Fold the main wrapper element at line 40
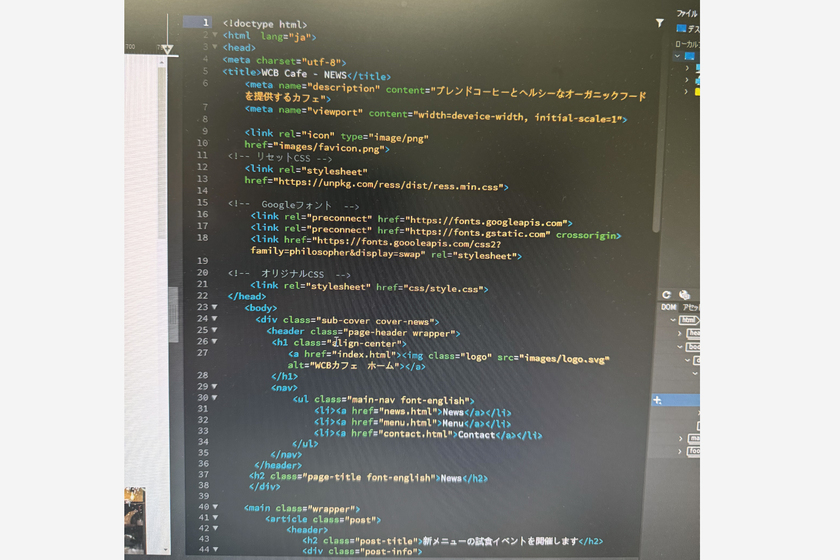Image resolution: width=840 pixels, height=560 pixels. tap(215, 507)
